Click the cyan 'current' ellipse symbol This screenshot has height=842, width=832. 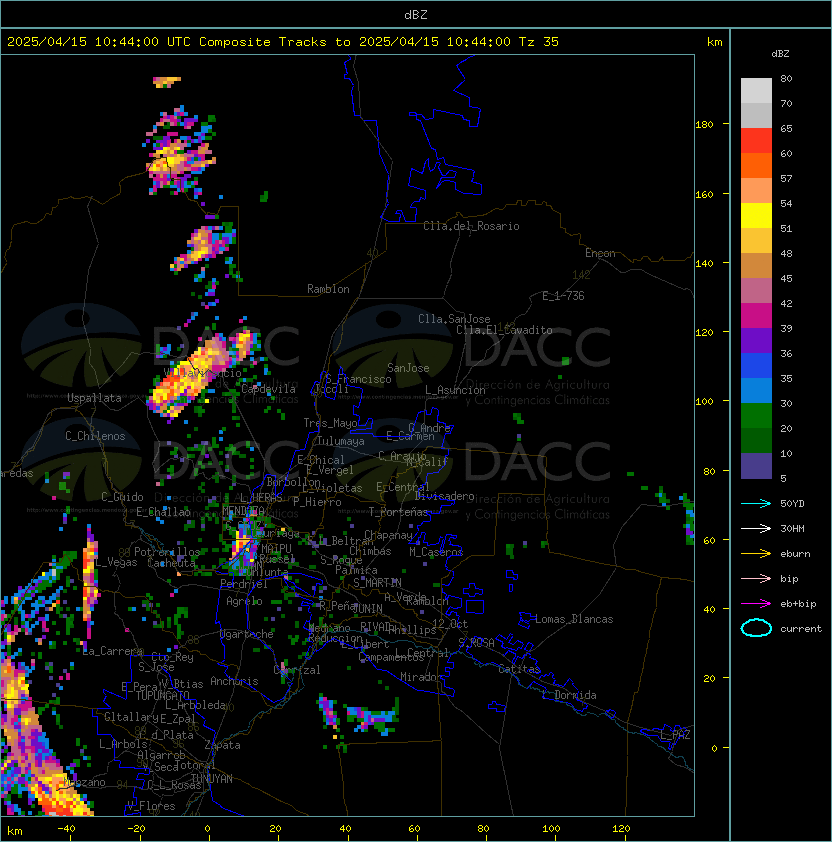pyautogui.click(x=756, y=628)
